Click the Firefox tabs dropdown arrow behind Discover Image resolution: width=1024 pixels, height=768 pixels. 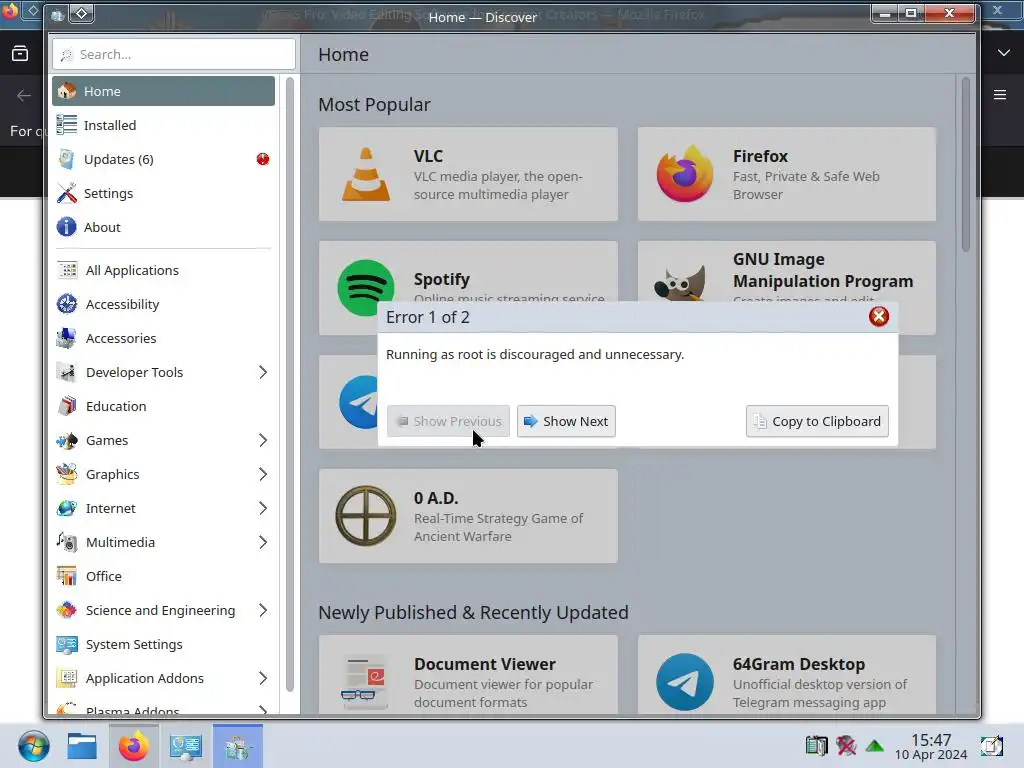click(x=1004, y=52)
